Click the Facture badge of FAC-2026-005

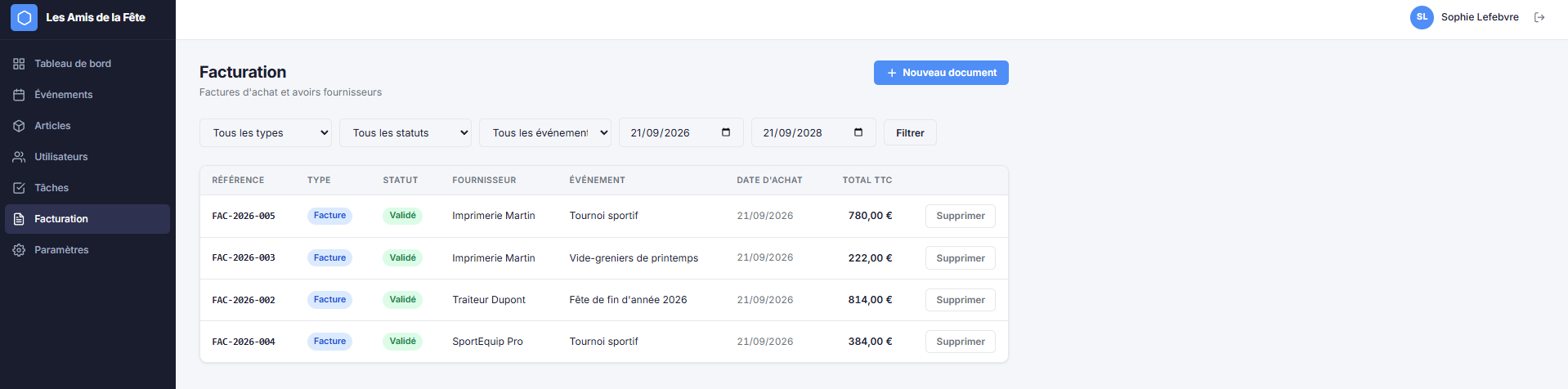pyautogui.click(x=329, y=216)
